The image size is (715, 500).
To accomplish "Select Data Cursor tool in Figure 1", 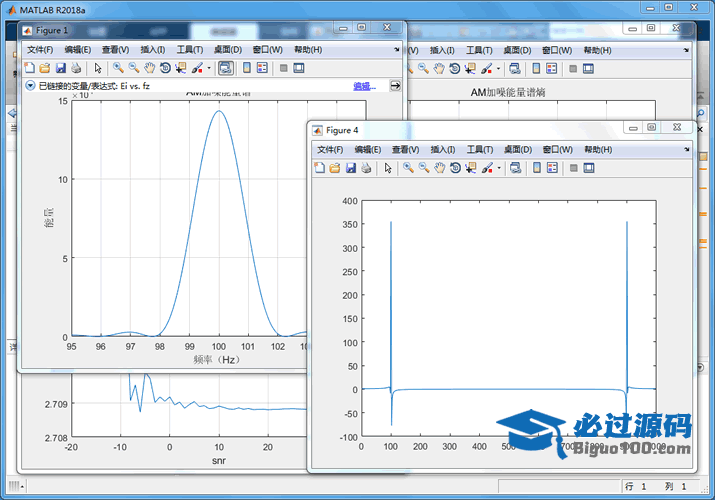I will (180, 68).
